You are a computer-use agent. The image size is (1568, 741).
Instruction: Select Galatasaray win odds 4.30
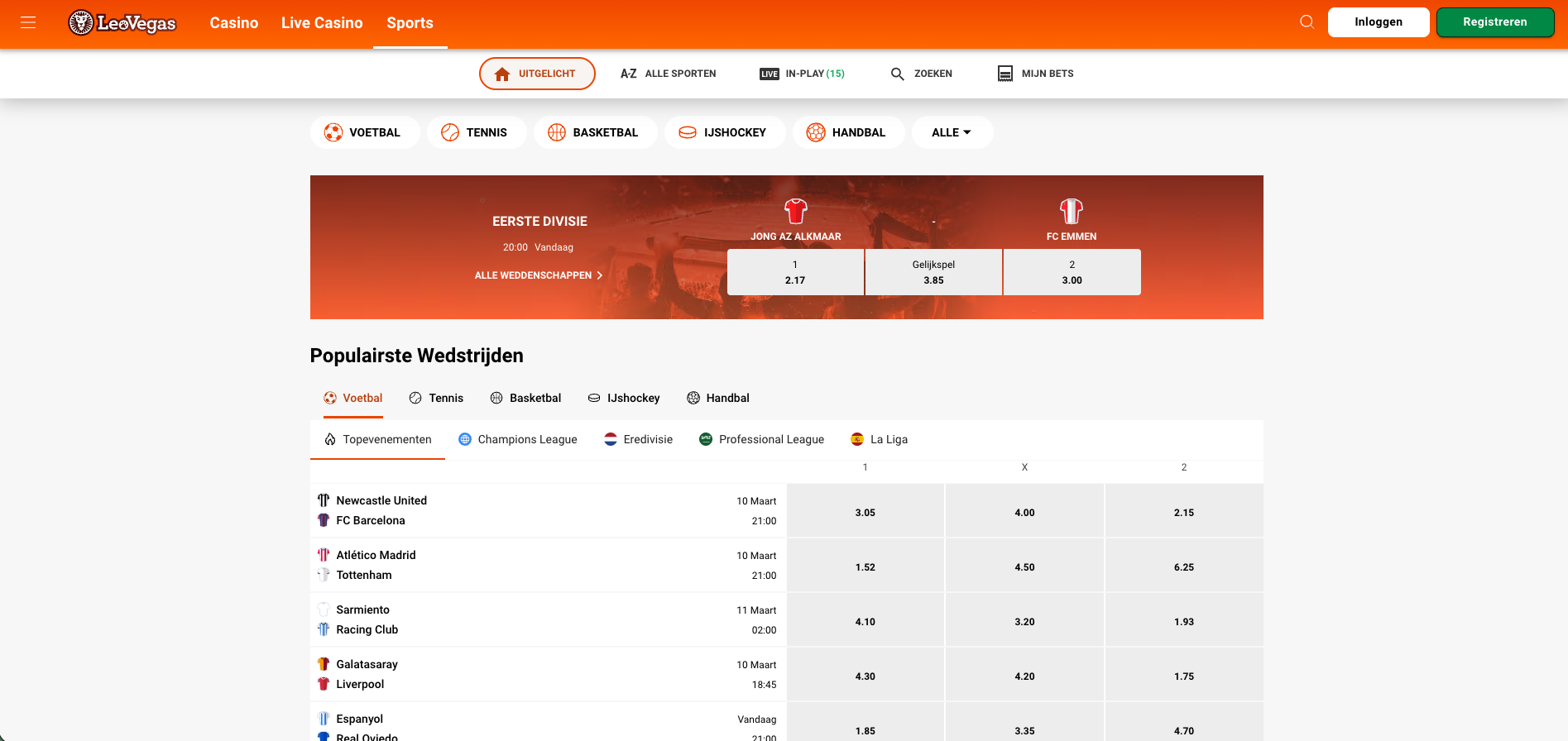pyautogui.click(x=866, y=675)
